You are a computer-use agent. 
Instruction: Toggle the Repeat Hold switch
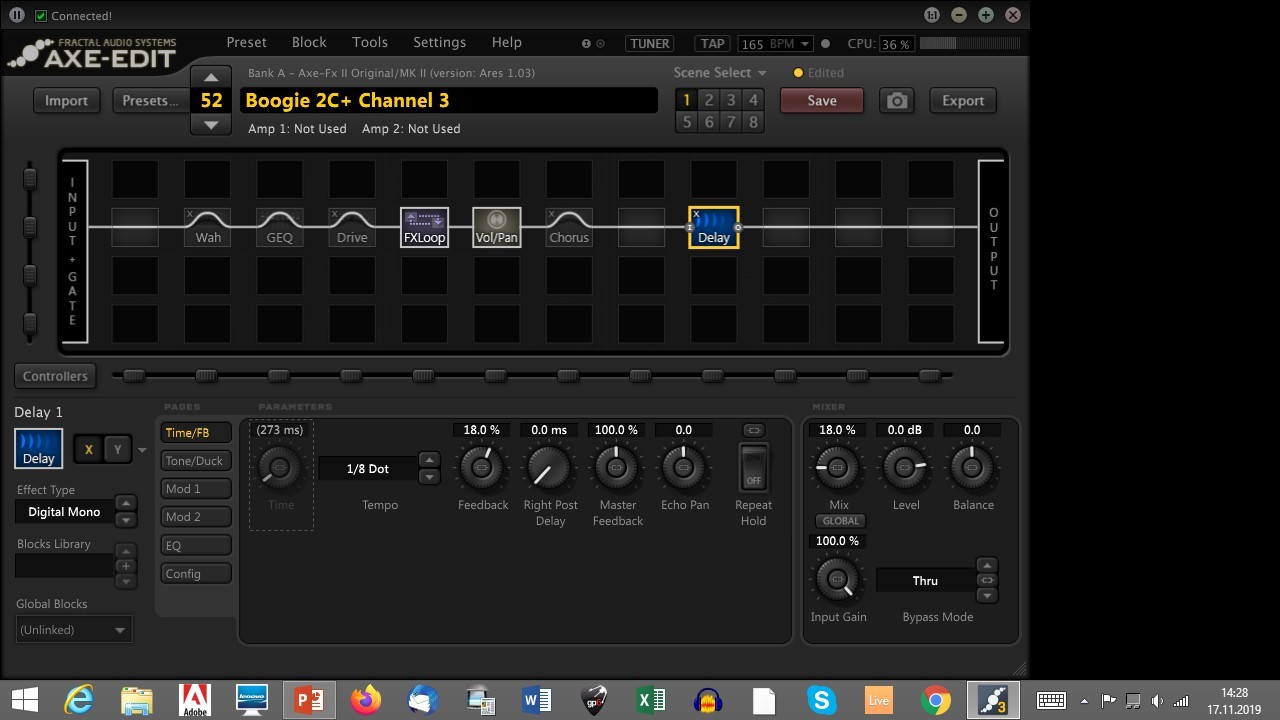753,467
